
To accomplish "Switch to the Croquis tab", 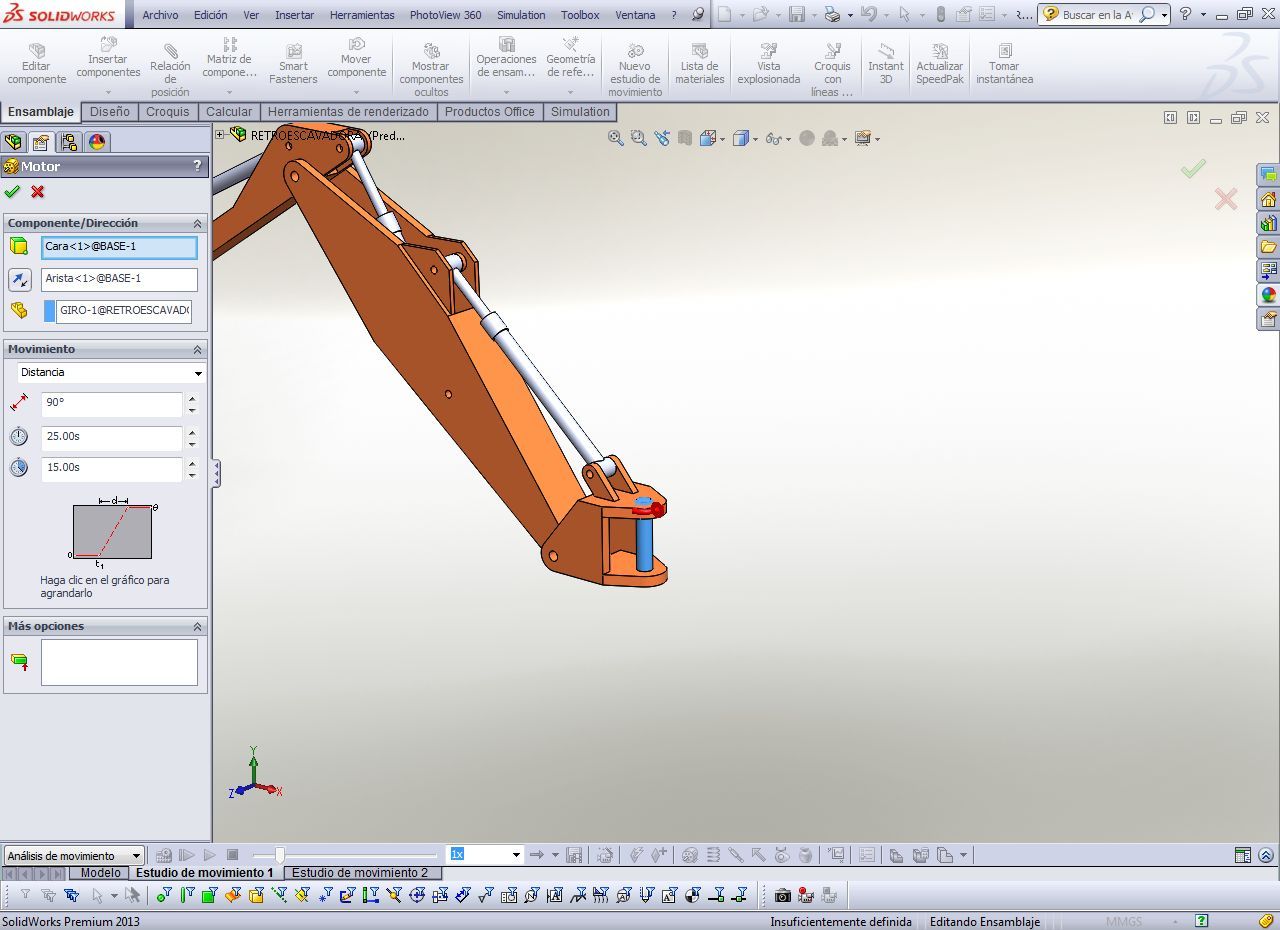I will pos(168,112).
